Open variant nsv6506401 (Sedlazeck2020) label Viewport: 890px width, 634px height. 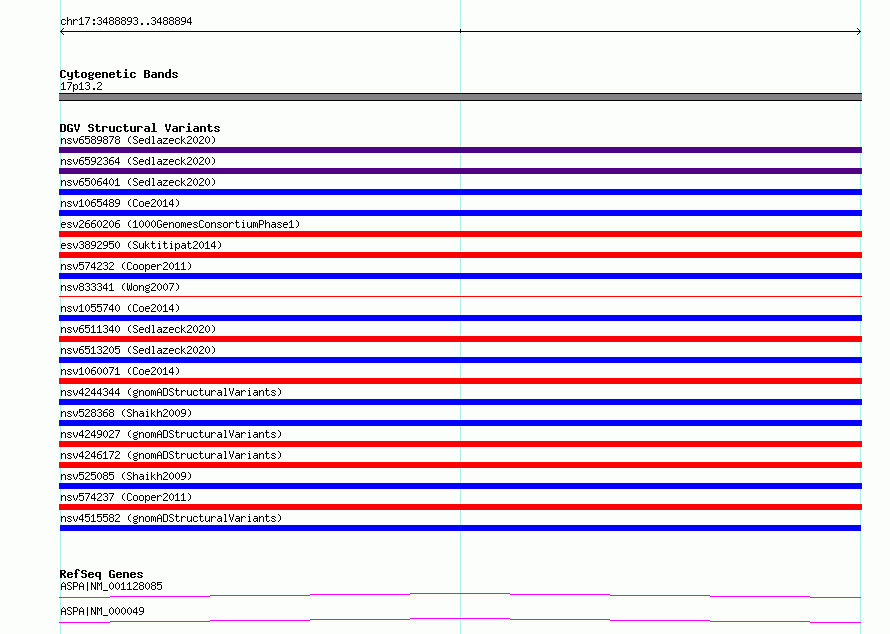[x=138, y=182]
